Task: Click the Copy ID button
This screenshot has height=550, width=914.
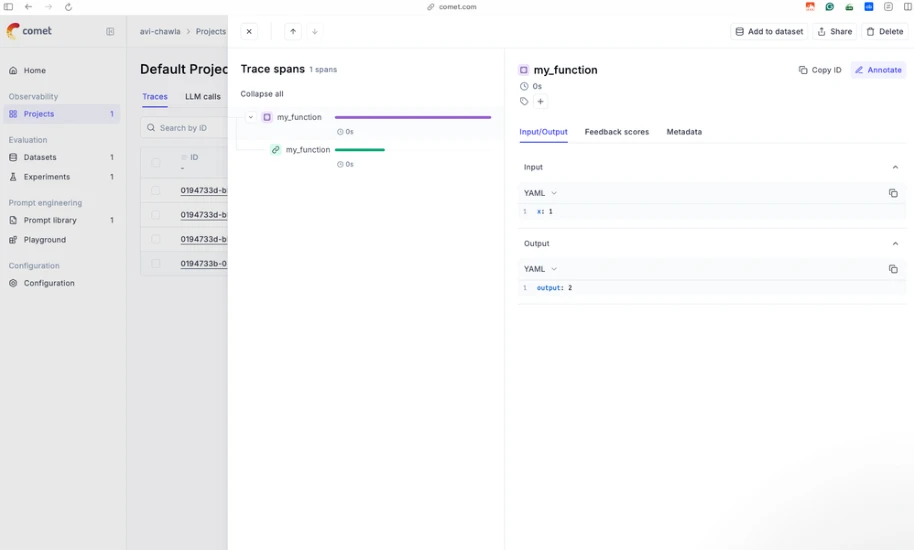Action: click(820, 70)
